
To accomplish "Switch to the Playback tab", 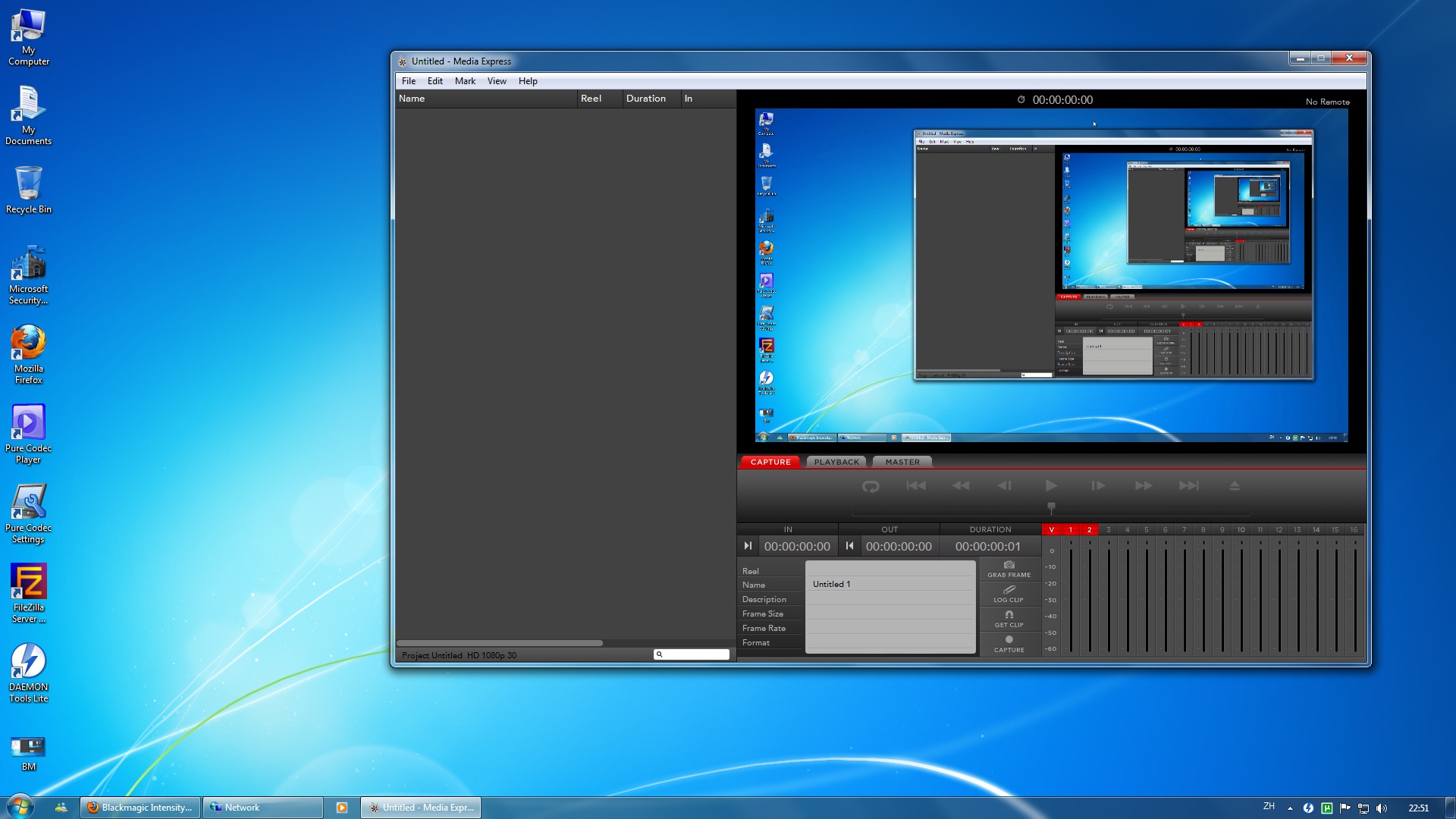I will 836,462.
